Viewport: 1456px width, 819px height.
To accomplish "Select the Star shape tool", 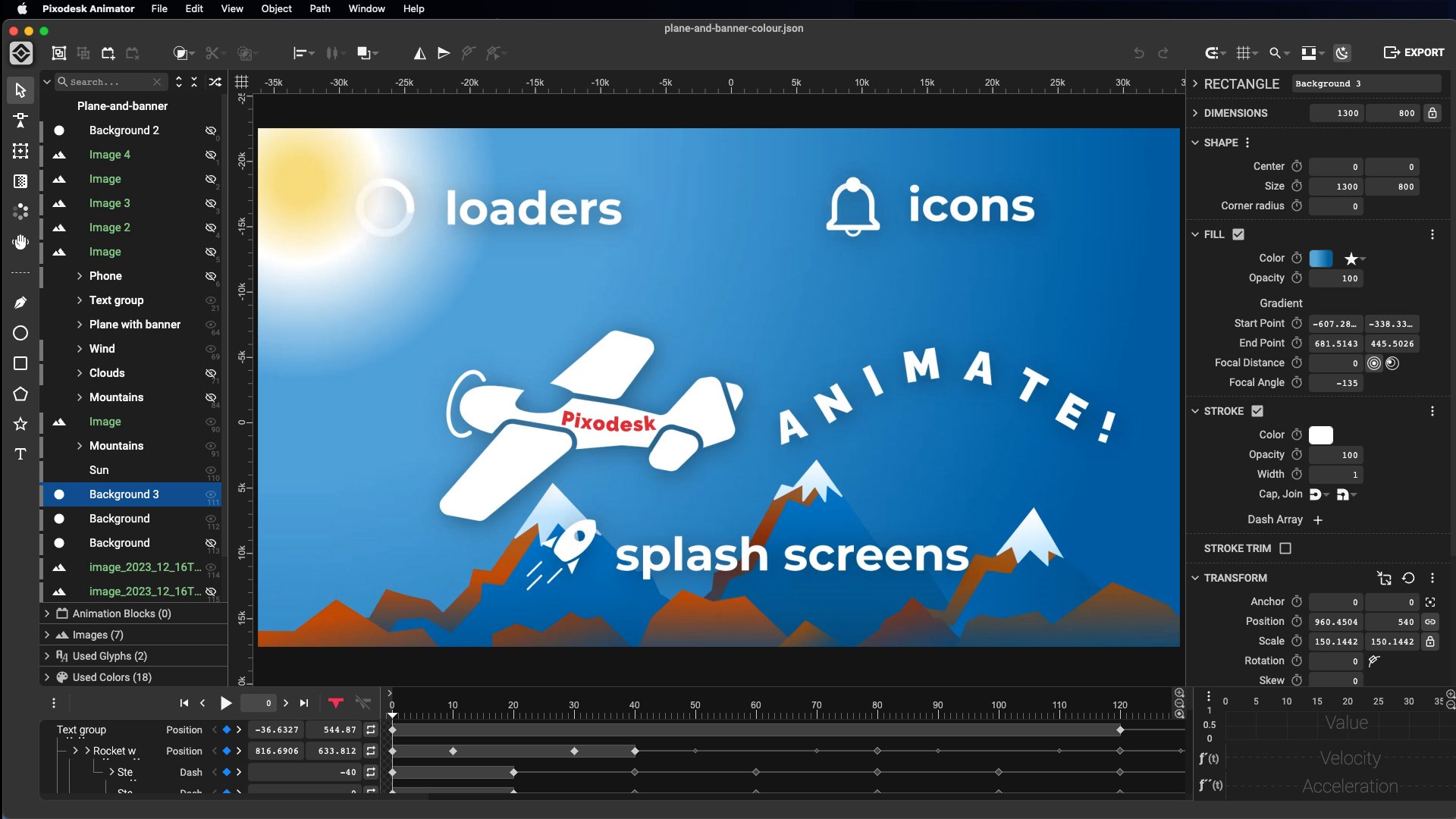I will click(20, 424).
